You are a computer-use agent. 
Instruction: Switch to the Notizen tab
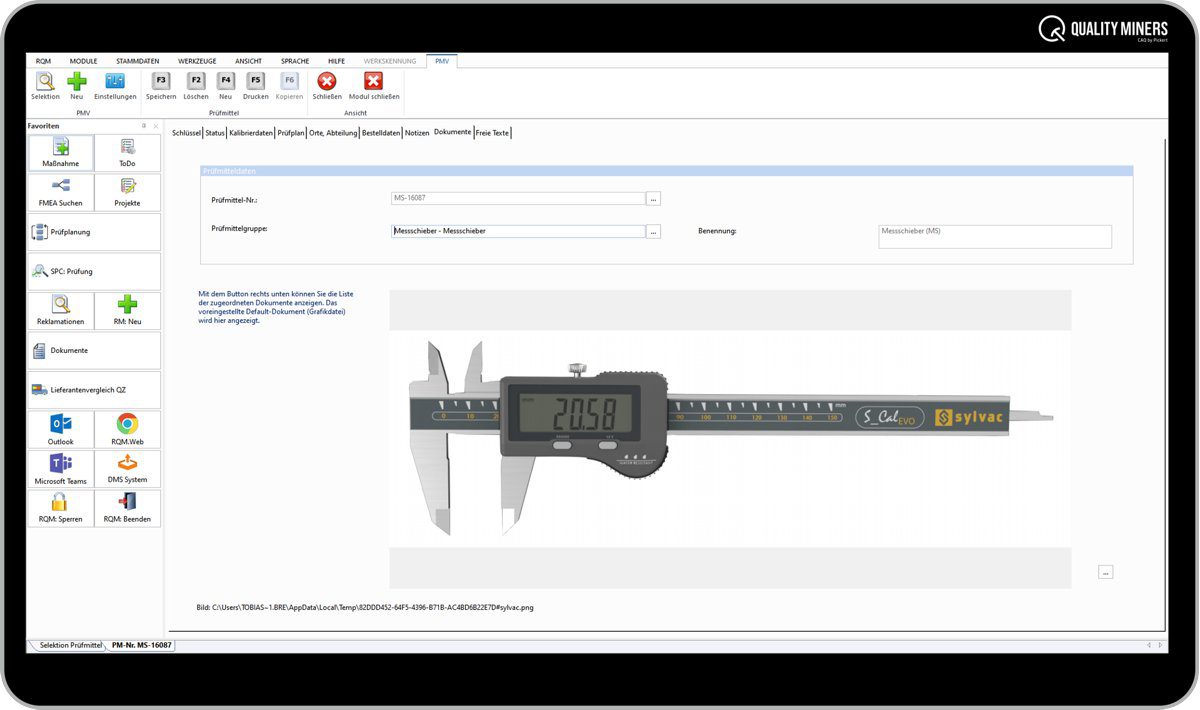[x=417, y=132]
